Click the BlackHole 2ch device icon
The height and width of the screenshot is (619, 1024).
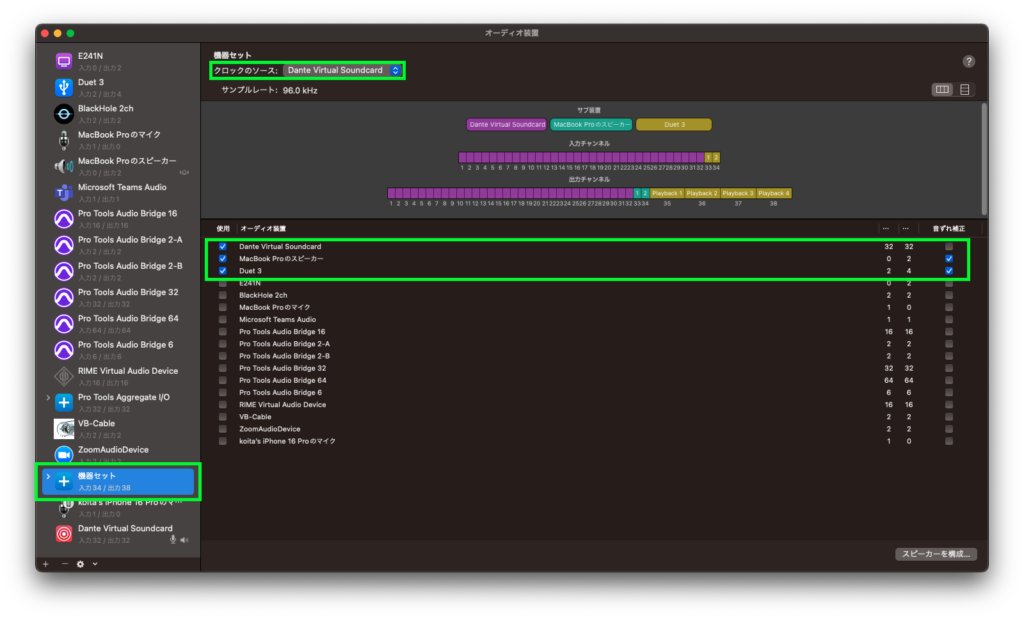(x=64, y=113)
